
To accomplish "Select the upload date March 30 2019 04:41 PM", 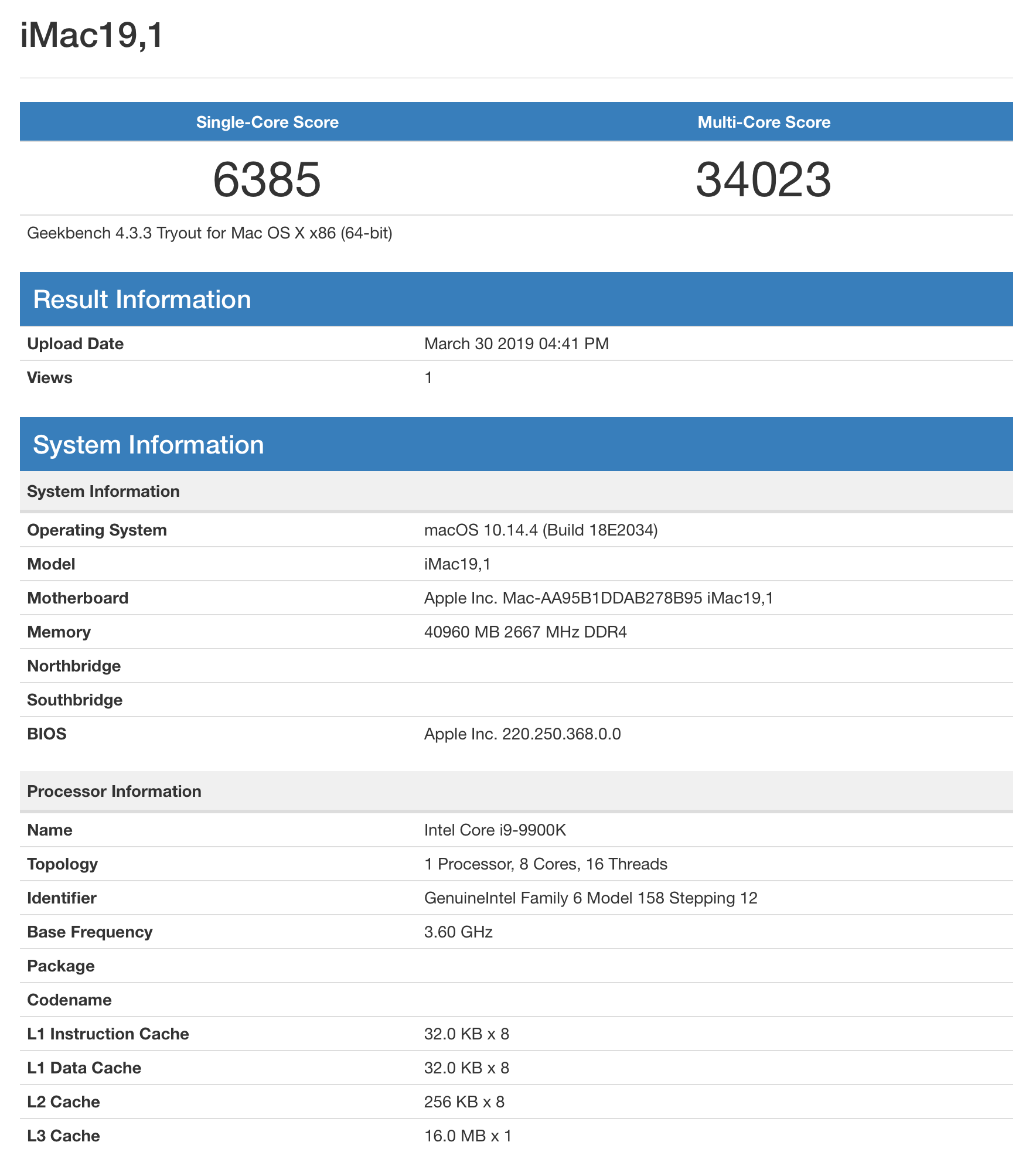I will click(x=517, y=343).
